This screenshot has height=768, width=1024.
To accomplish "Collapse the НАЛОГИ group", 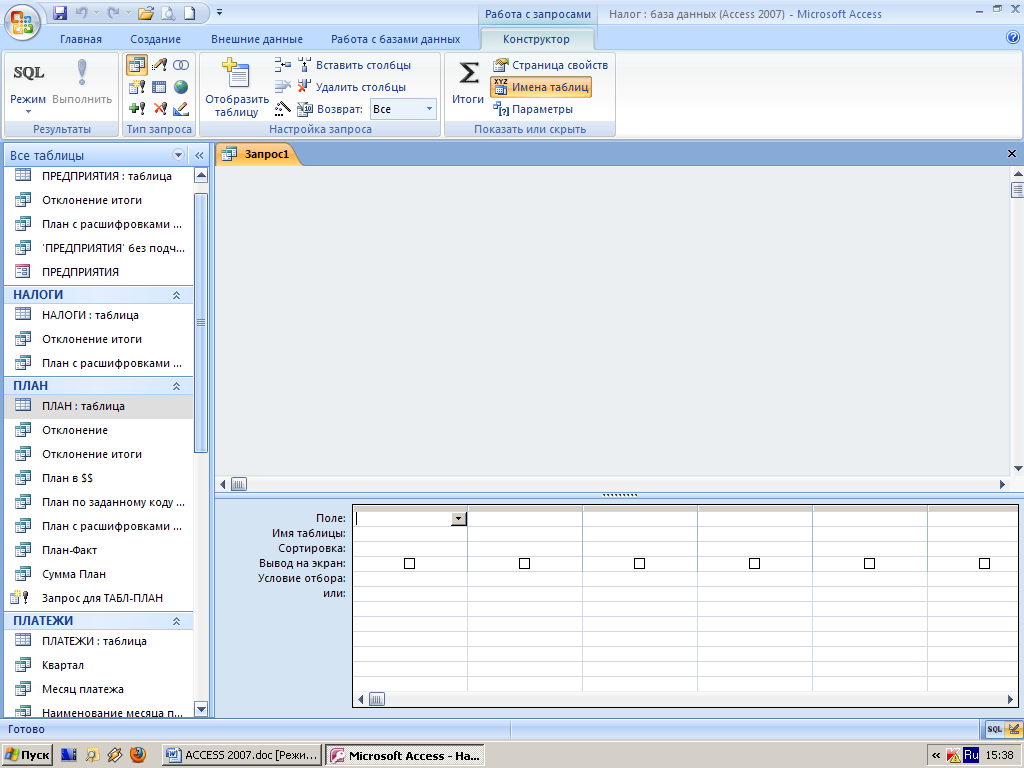I will 176,295.
